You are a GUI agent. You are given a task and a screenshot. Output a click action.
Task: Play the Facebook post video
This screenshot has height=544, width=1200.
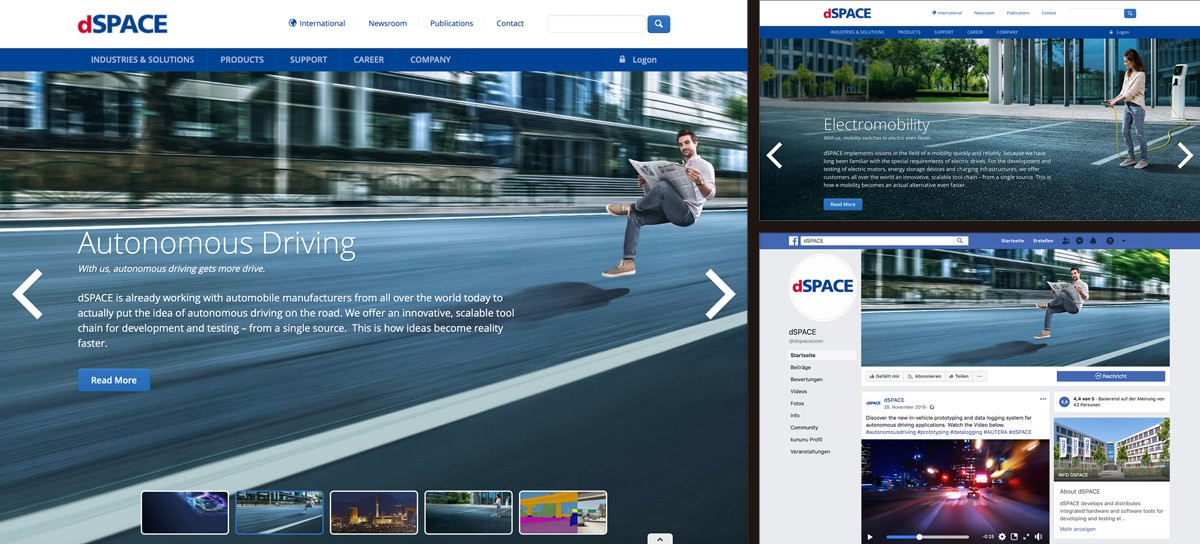pos(870,537)
